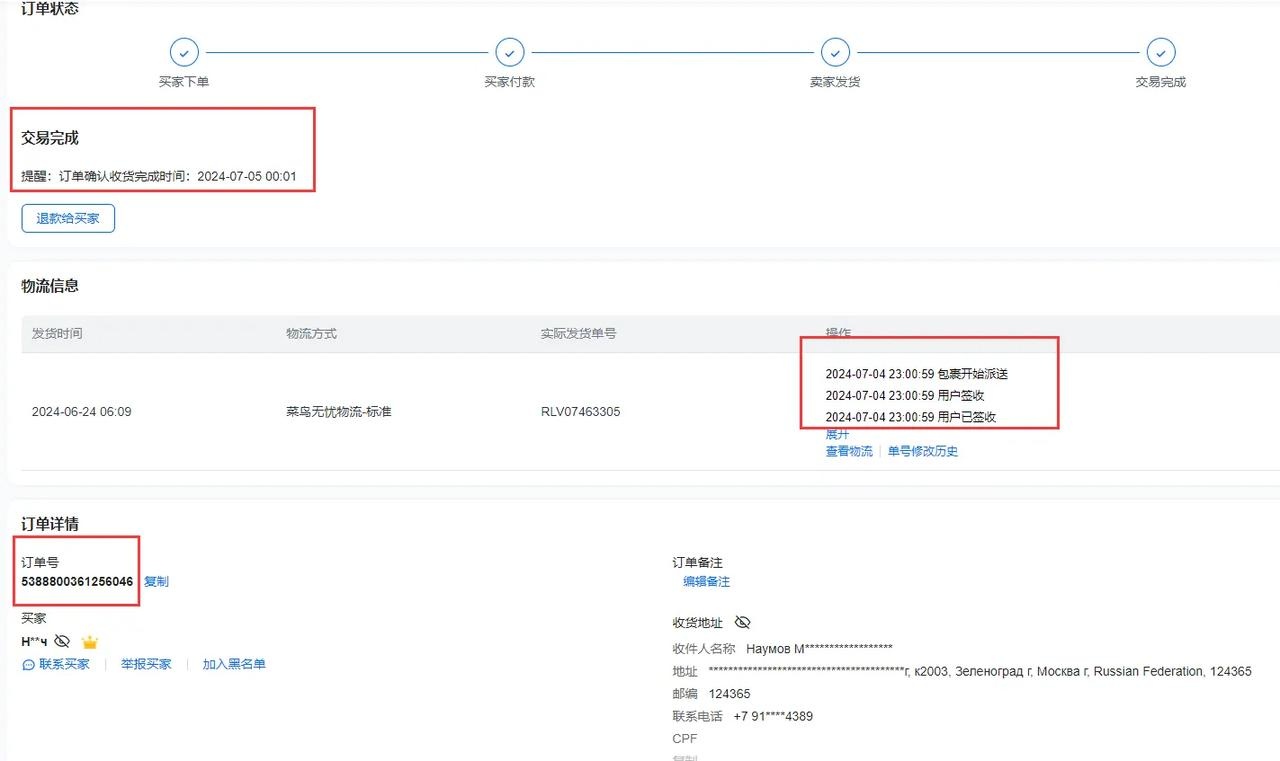
Task: Click the buyer's gold crown icon
Action: point(90,641)
